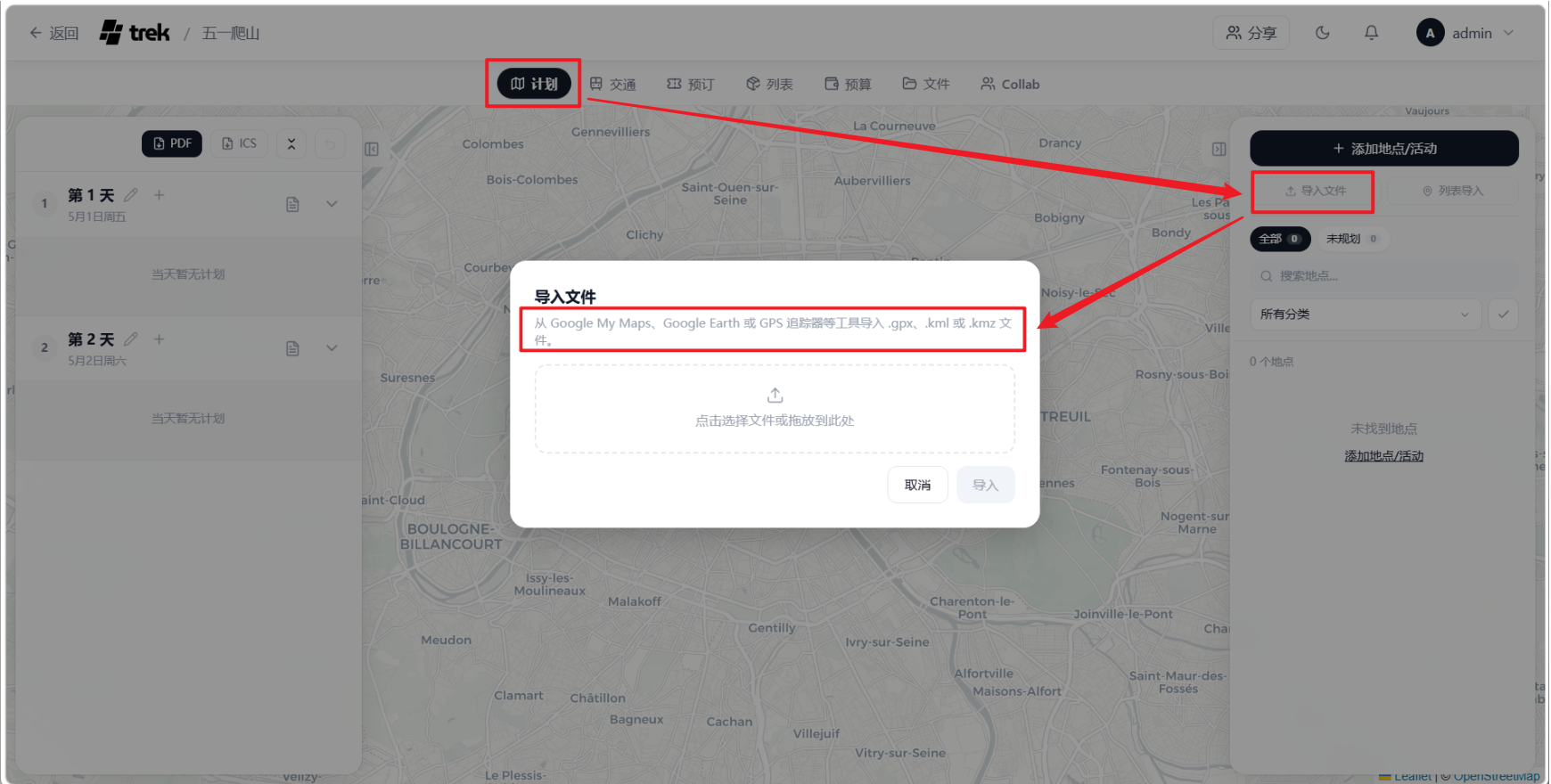1551x784 pixels.
Task: Select the day number badge 1
Action: (x=45, y=203)
